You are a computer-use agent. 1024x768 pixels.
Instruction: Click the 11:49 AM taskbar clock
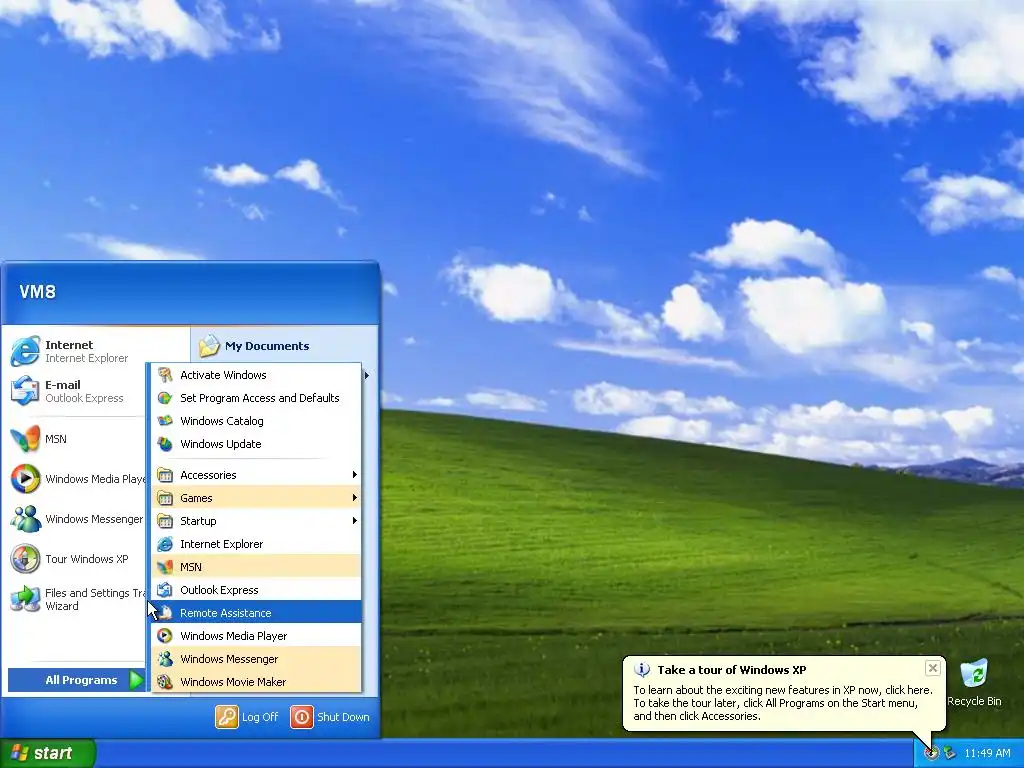[x=987, y=753]
